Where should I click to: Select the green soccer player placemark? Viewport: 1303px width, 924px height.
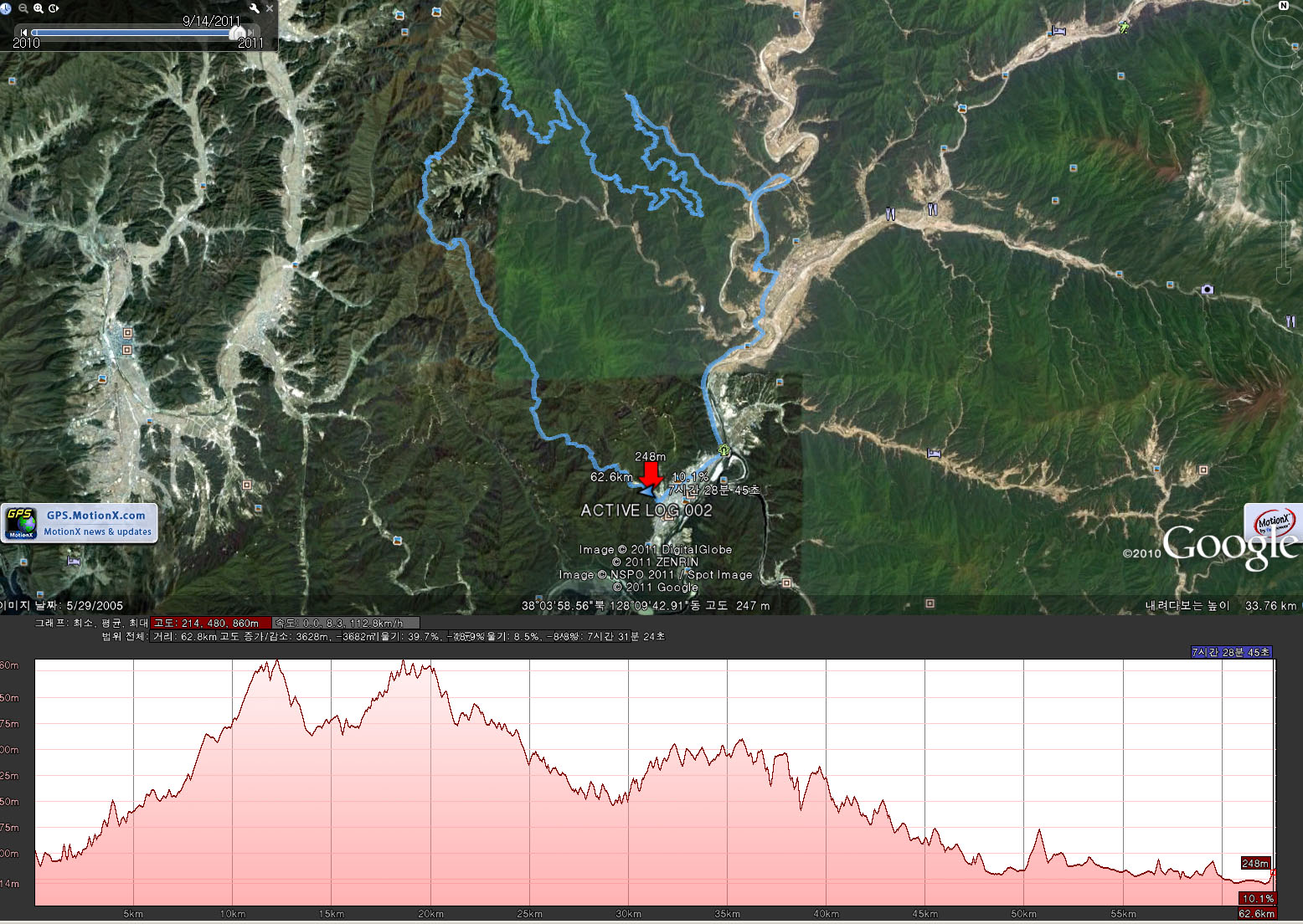(1124, 27)
